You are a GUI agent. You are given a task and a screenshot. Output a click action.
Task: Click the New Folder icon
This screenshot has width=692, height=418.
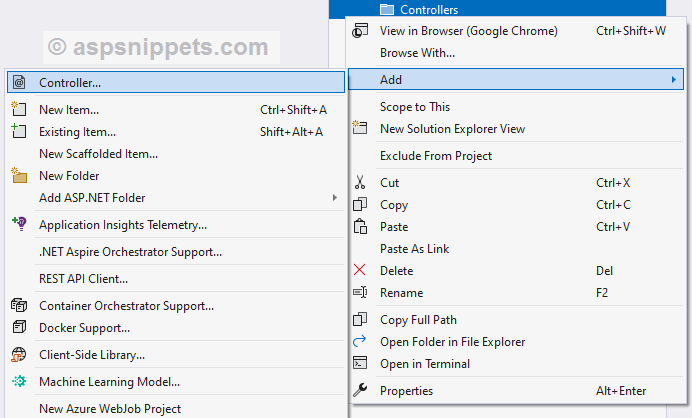19,175
